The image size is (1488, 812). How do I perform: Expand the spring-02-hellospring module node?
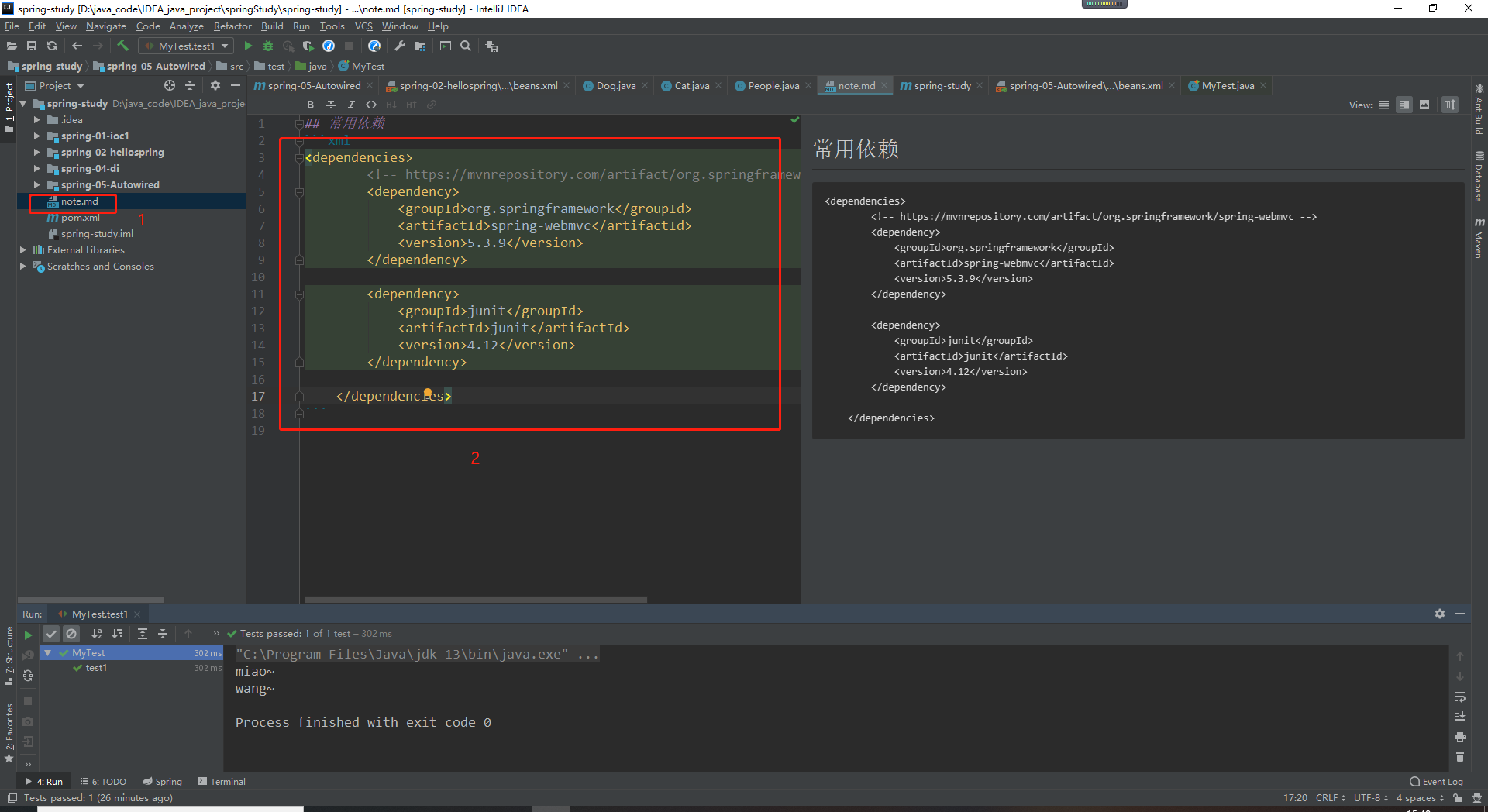point(36,152)
